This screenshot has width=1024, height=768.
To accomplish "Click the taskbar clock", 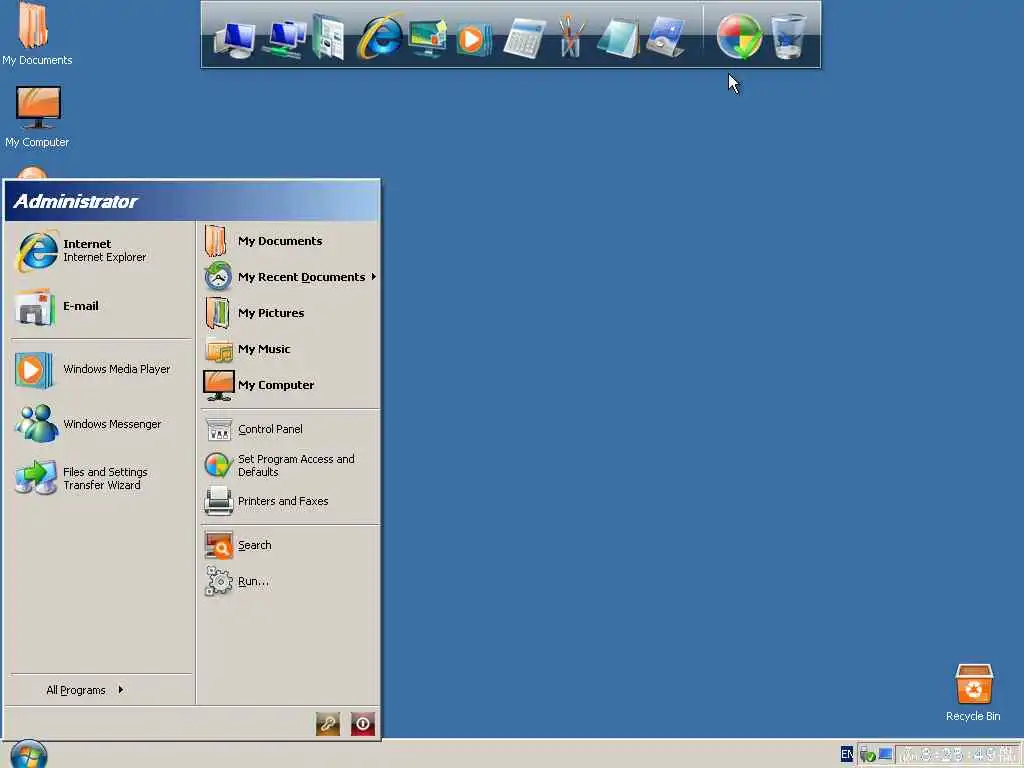I will pyautogui.click(x=957, y=755).
